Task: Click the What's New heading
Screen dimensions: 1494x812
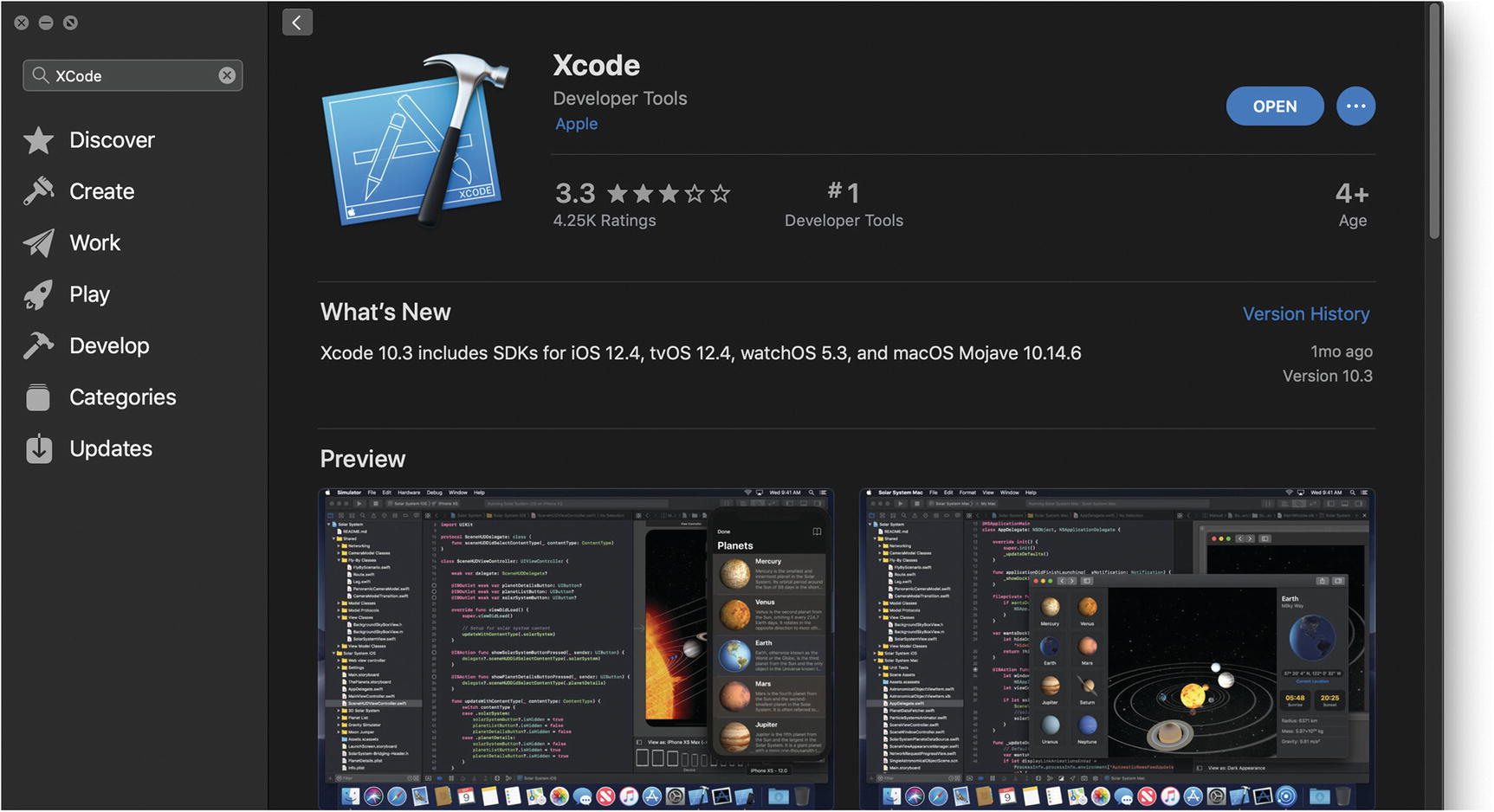Action: point(385,313)
